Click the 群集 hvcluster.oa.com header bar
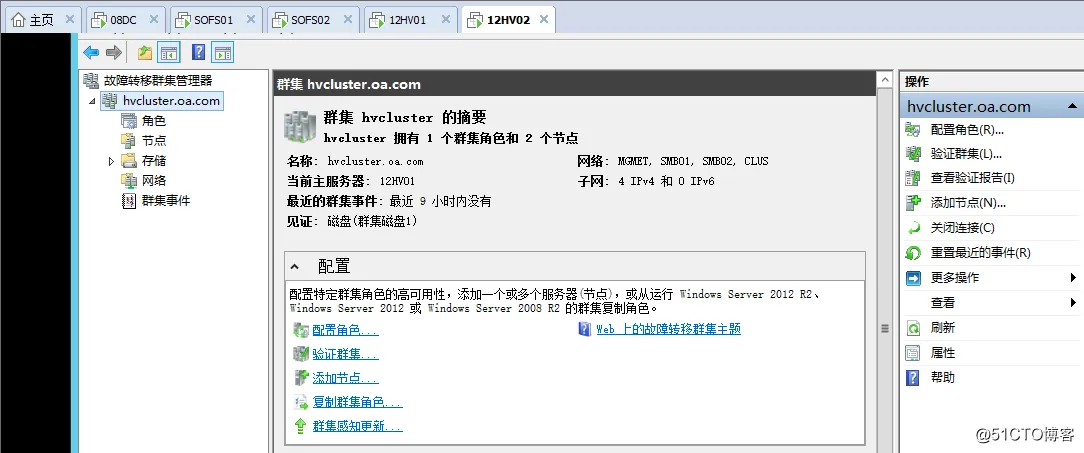1084x453 pixels. click(574, 84)
